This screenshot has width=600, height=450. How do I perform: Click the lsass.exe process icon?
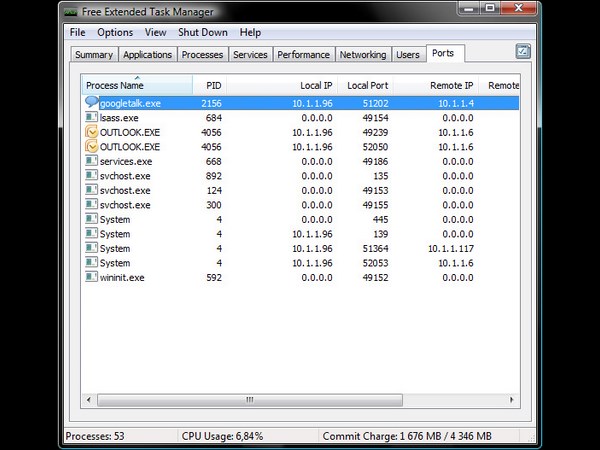[x=92, y=117]
